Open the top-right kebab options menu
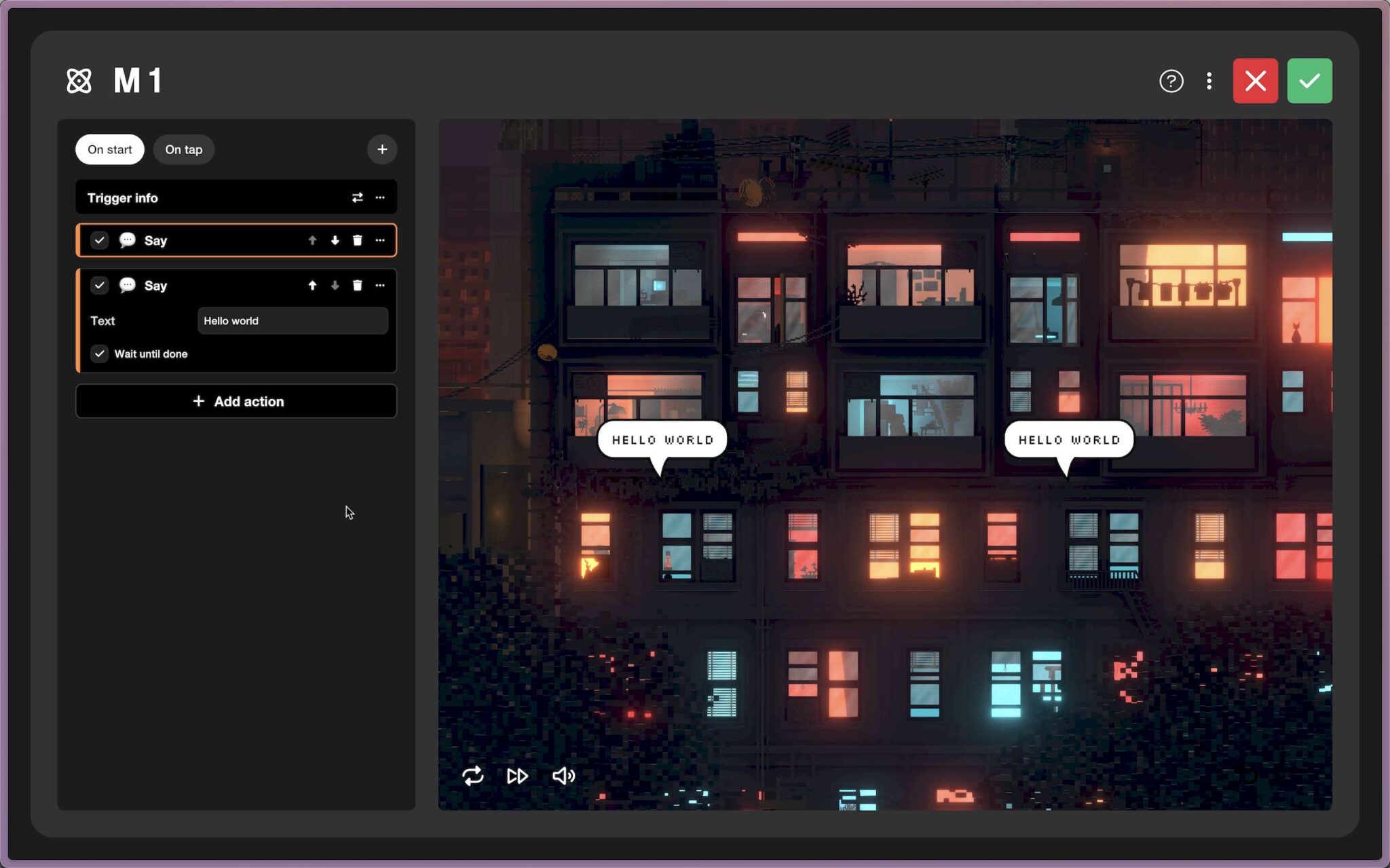The width and height of the screenshot is (1390, 868). 1209,81
